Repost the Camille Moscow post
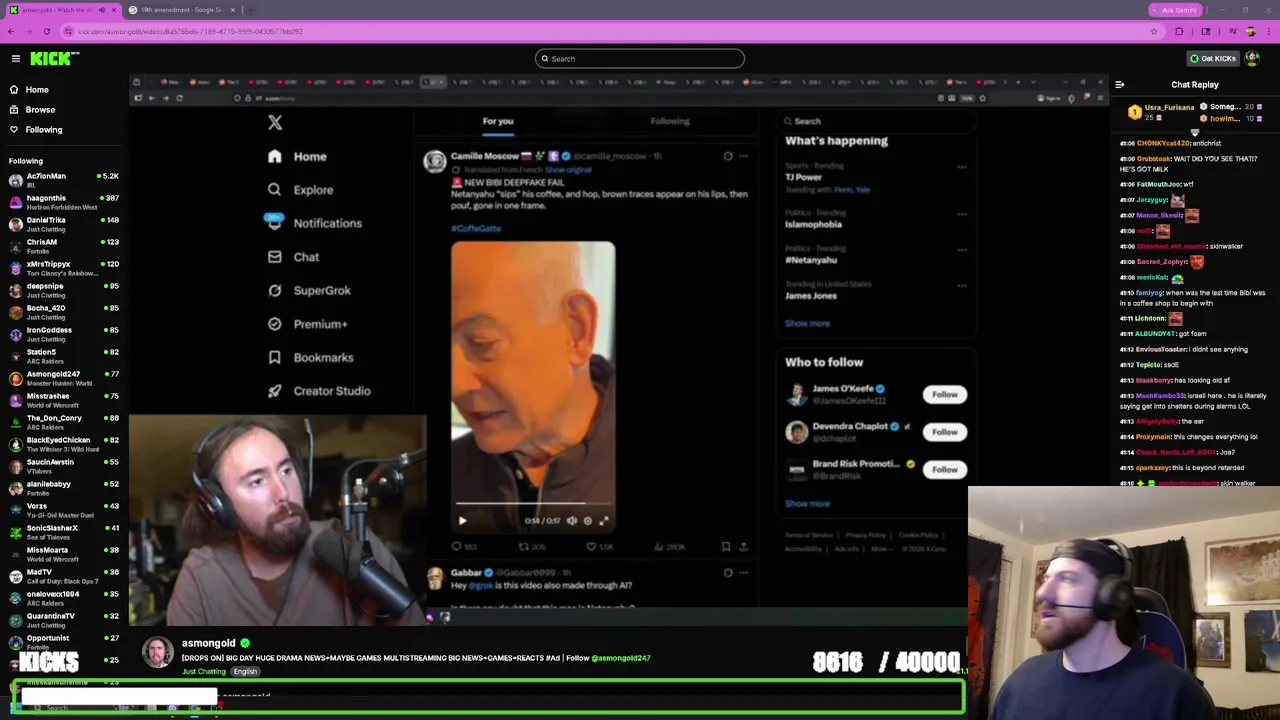1280x720 pixels. coord(530,547)
